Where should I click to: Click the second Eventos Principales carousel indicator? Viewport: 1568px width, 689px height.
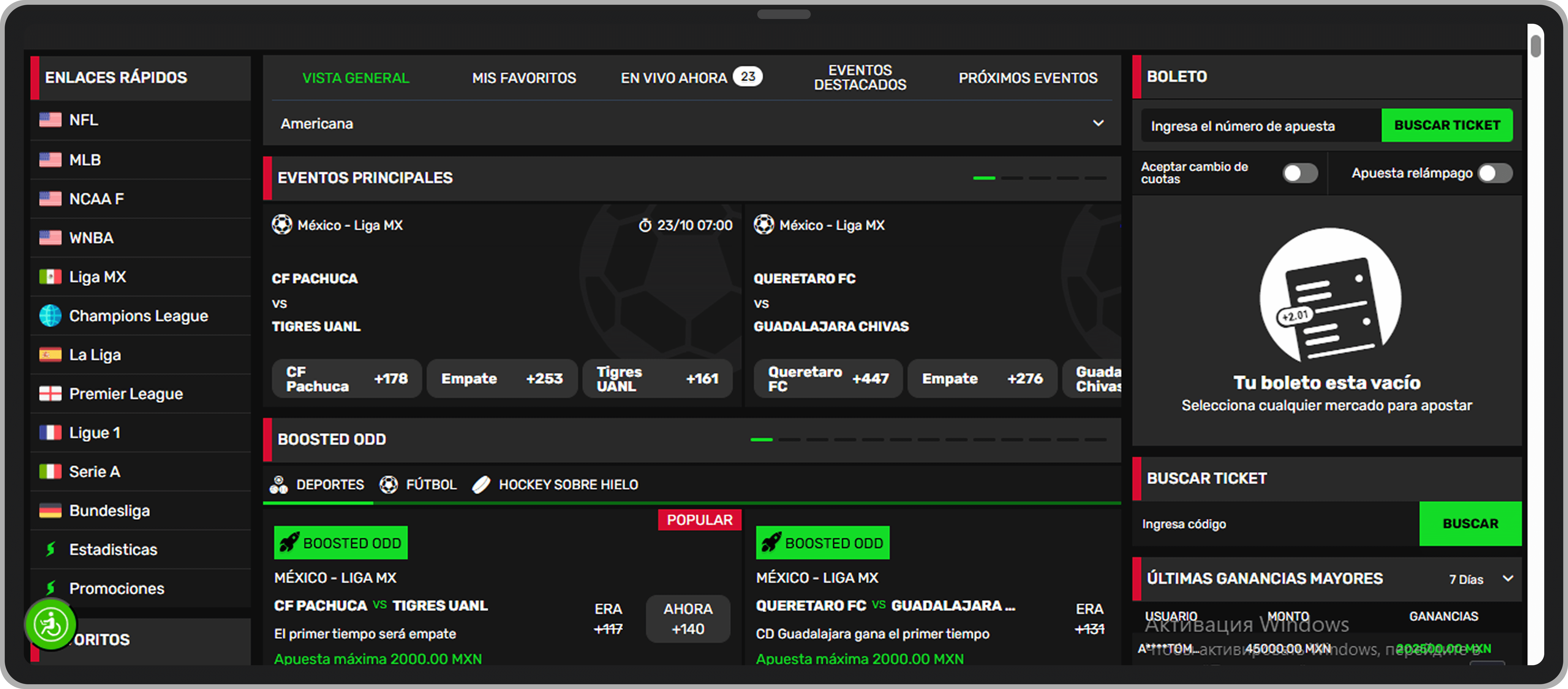tap(1012, 178)
